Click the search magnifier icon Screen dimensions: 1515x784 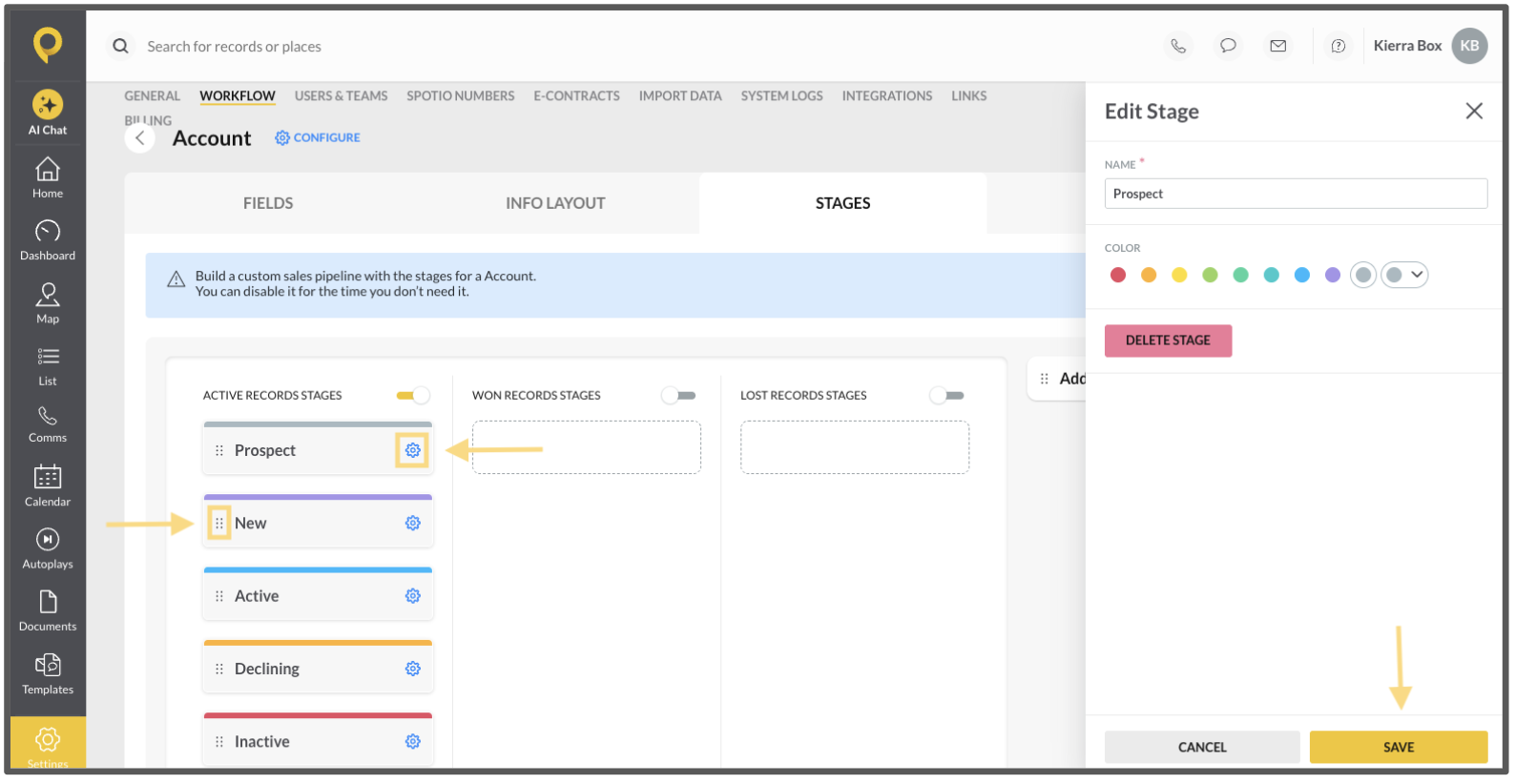coord(120,46)
